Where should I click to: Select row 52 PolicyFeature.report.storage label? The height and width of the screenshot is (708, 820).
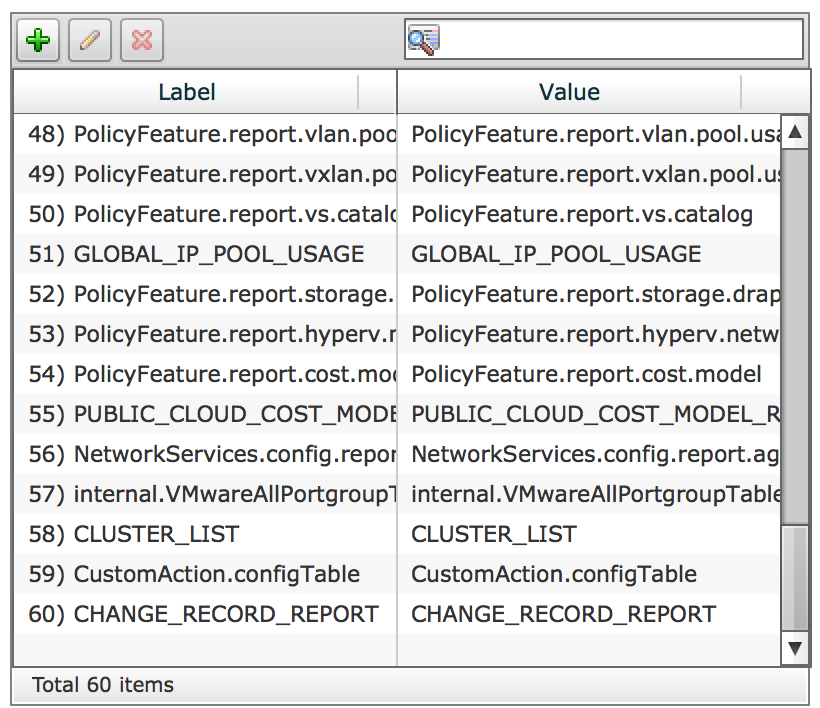click(x=206, y=294)
